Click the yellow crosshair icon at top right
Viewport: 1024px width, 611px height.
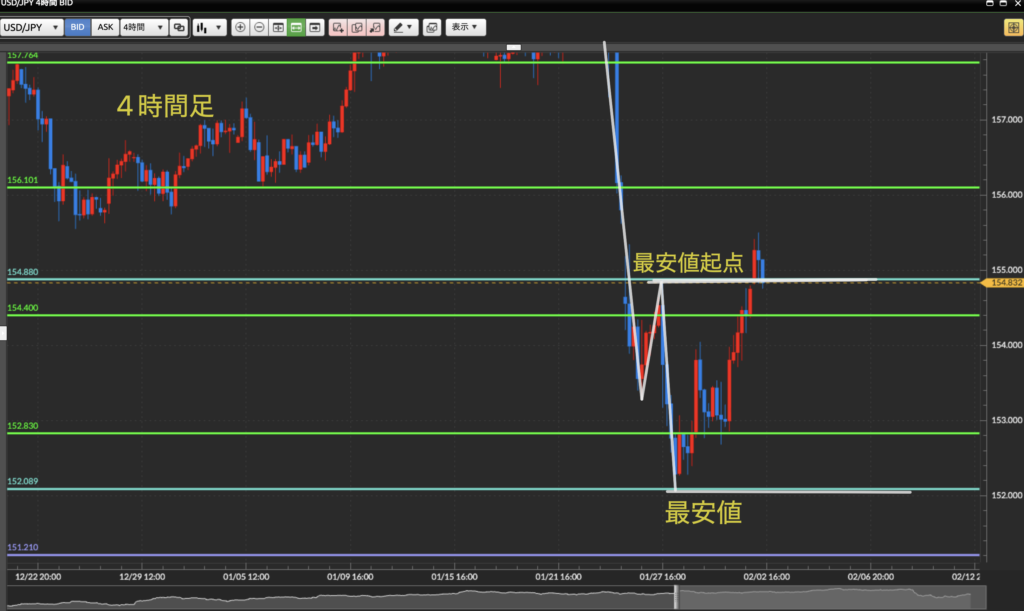point(1011,28)
